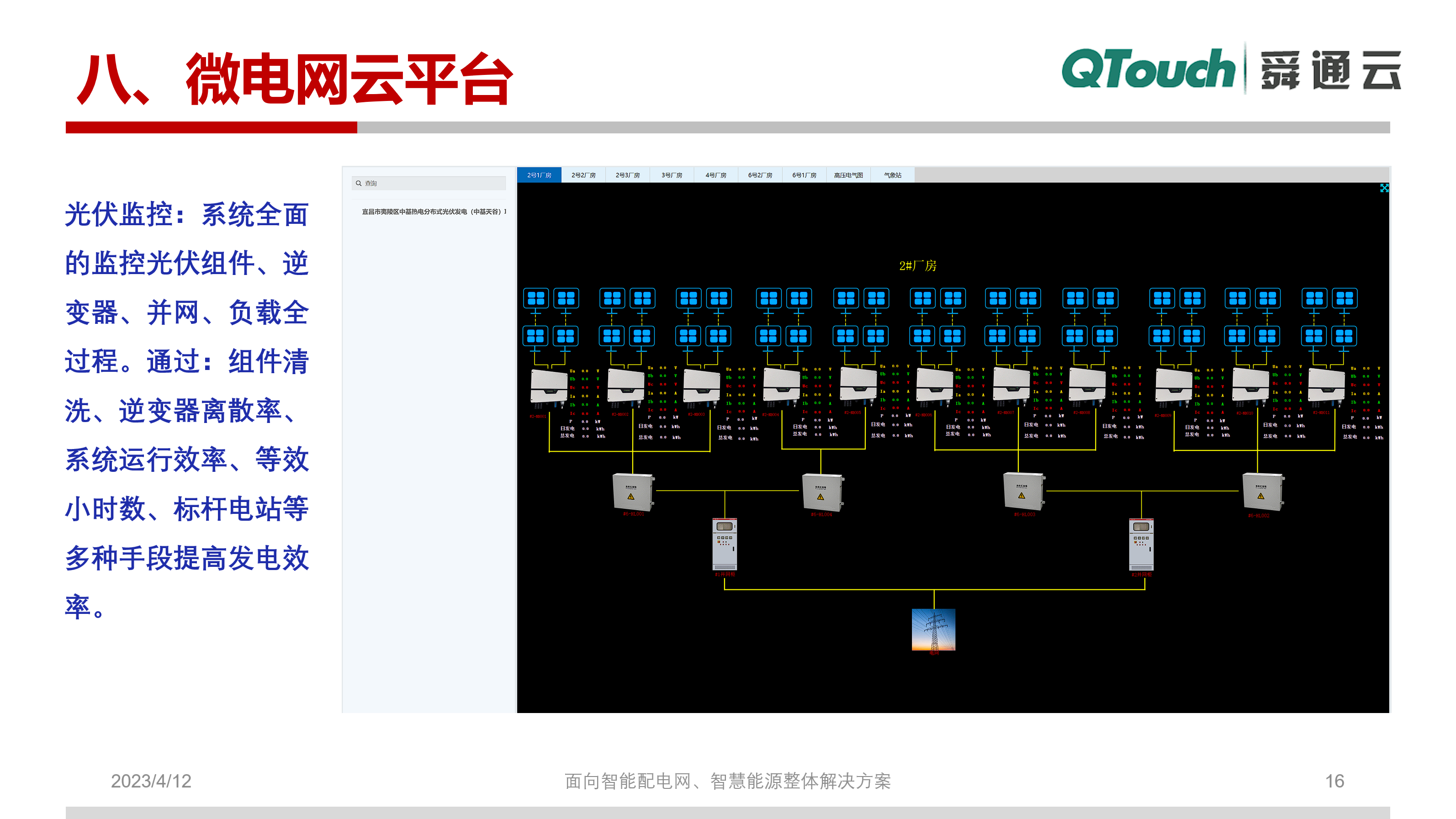Open the 4号厂房 tab
This screenshot has width=1456, height=819.
tap(716, 175)
